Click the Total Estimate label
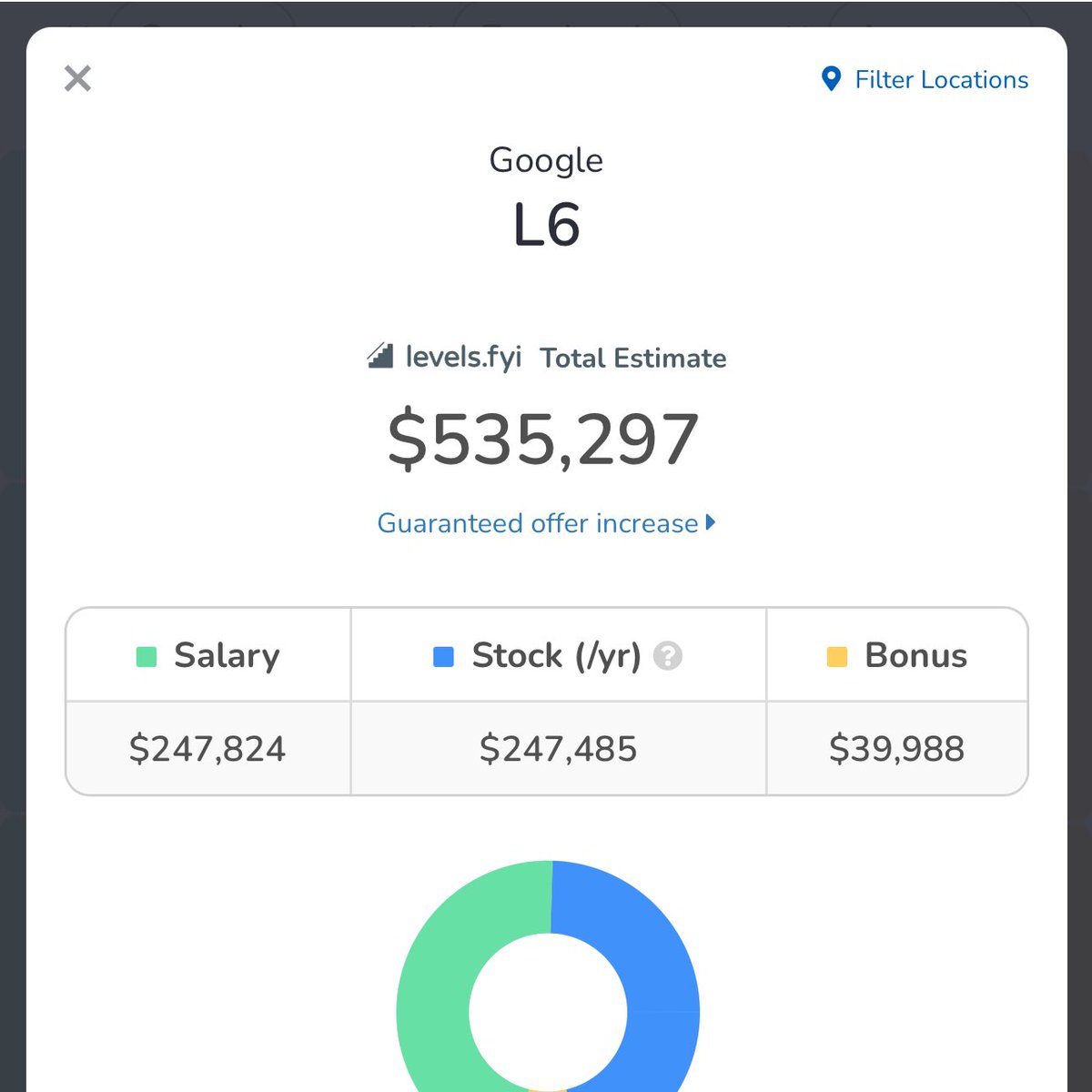The height and width of the screenshot is (1092, 1092). 633,359
